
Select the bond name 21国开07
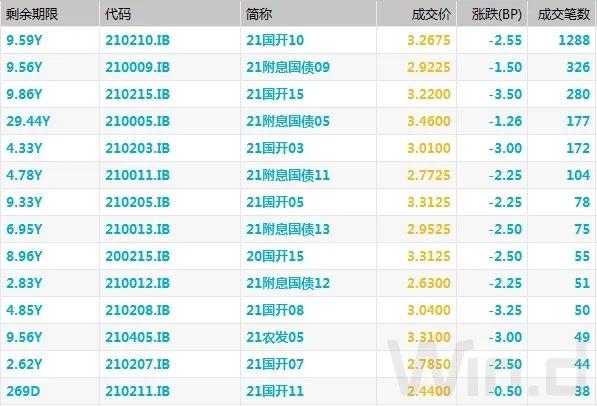tap(275, 365)
